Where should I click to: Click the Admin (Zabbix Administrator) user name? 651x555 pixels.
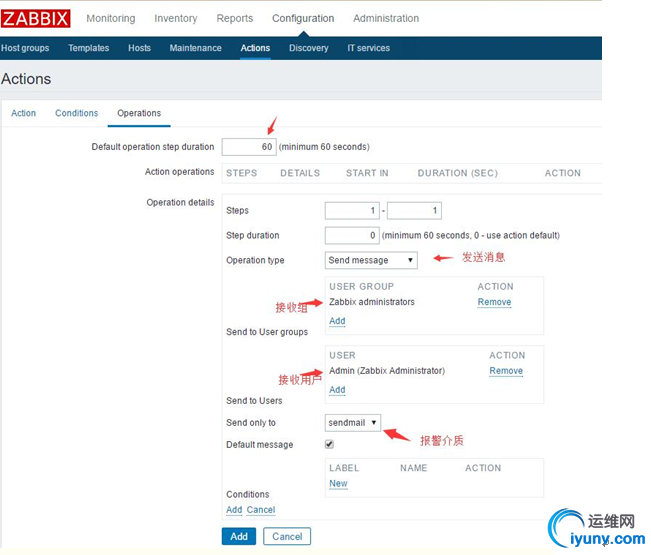click(x=387, y=371)
